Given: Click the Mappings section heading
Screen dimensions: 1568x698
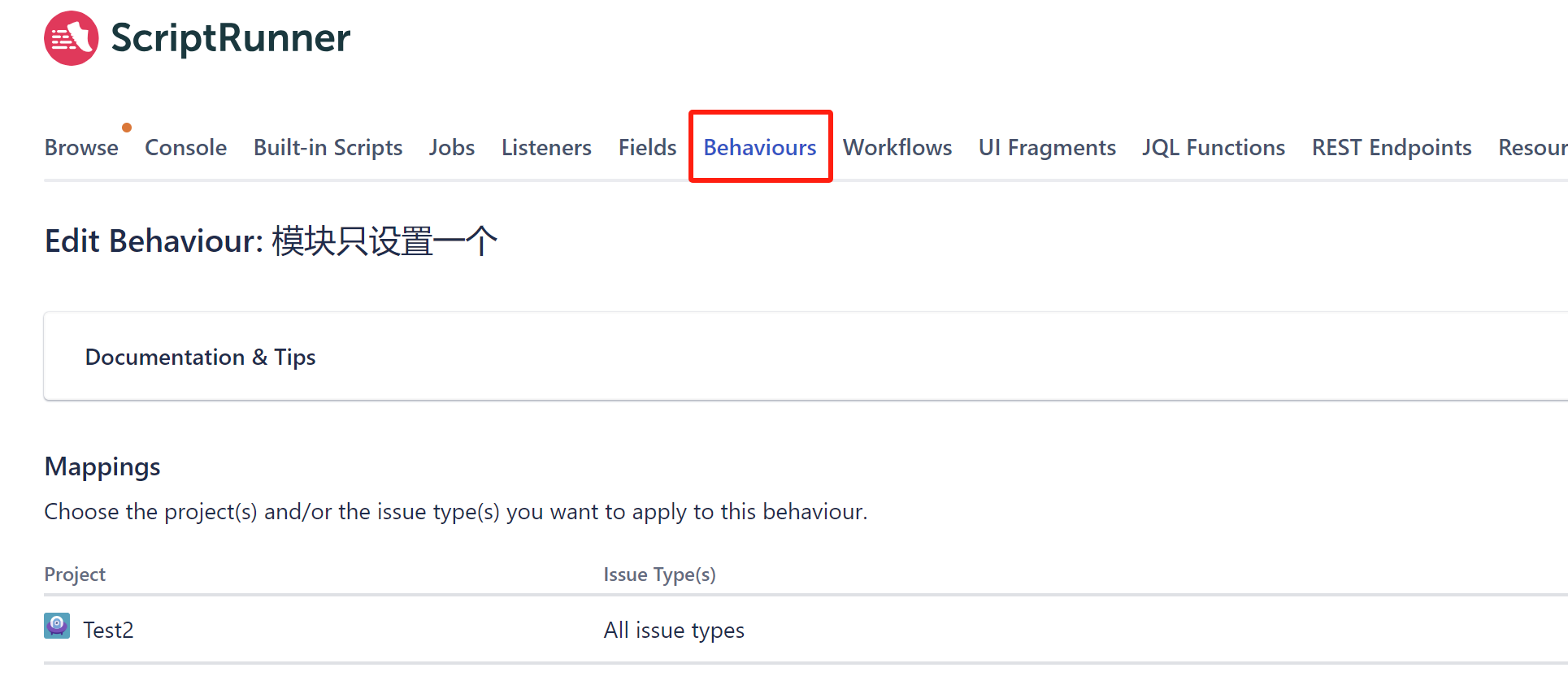Looking at the screenshot, I should [x=102, y=467].
